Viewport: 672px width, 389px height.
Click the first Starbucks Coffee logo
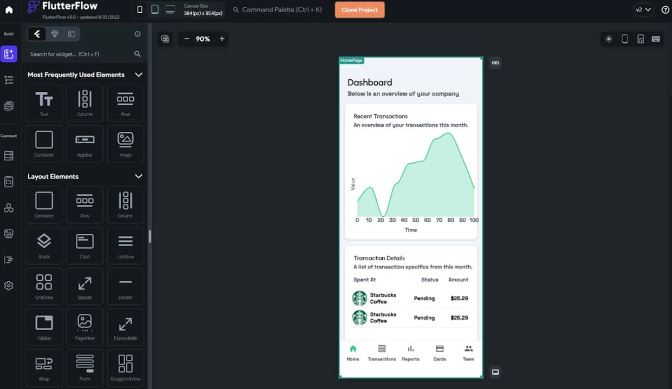[x=360, y=298]
